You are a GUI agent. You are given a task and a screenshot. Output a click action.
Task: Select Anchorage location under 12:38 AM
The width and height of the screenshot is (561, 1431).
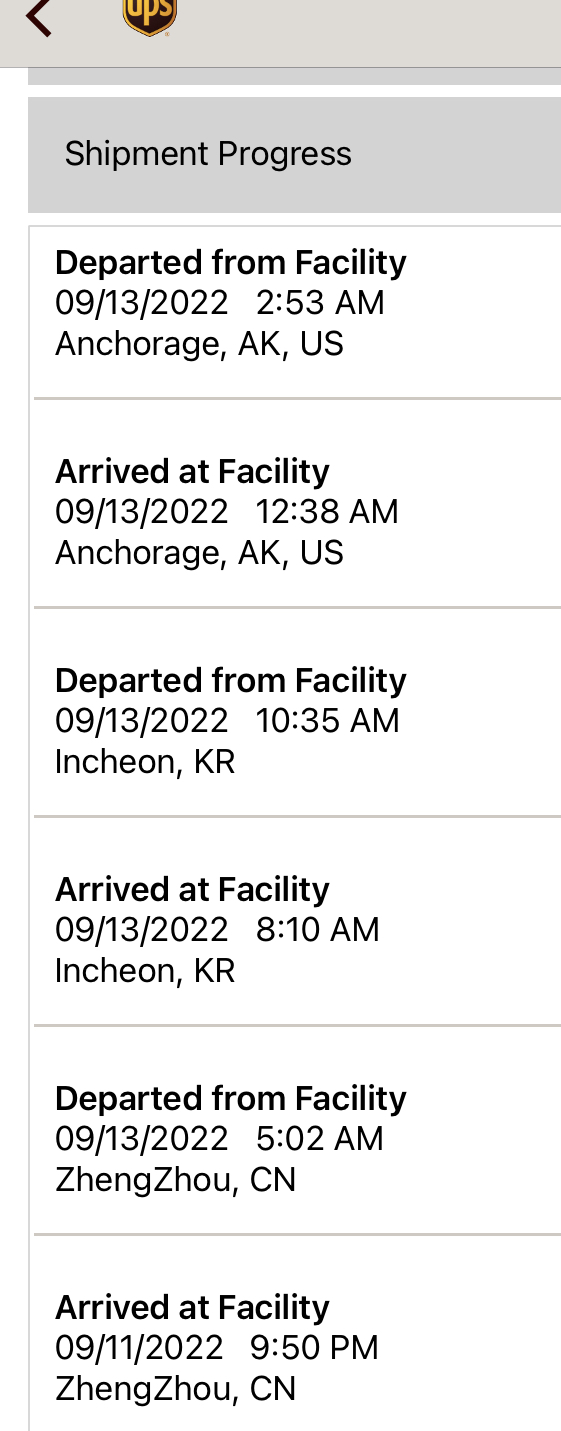[199, 553]
